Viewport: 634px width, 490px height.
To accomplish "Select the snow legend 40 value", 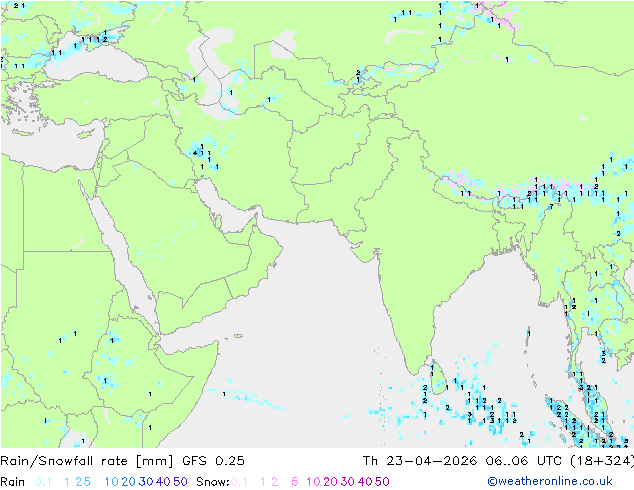I will (x=365, y=482).
